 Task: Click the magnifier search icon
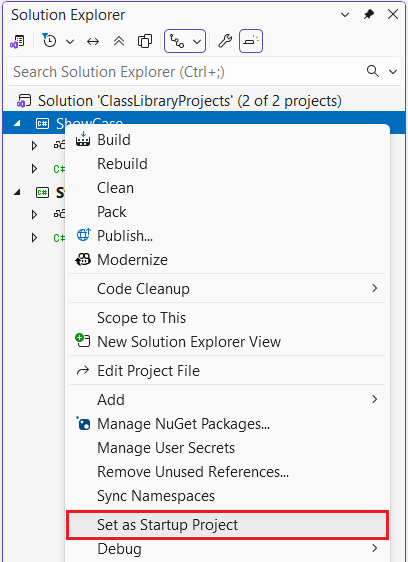373,71
